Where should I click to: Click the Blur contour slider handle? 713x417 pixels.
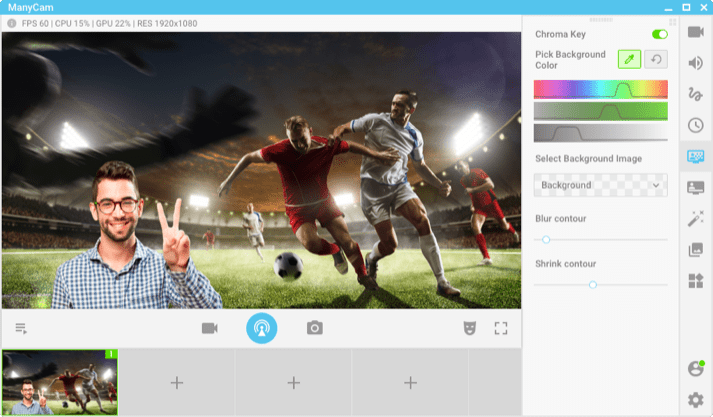click(546, 240)
